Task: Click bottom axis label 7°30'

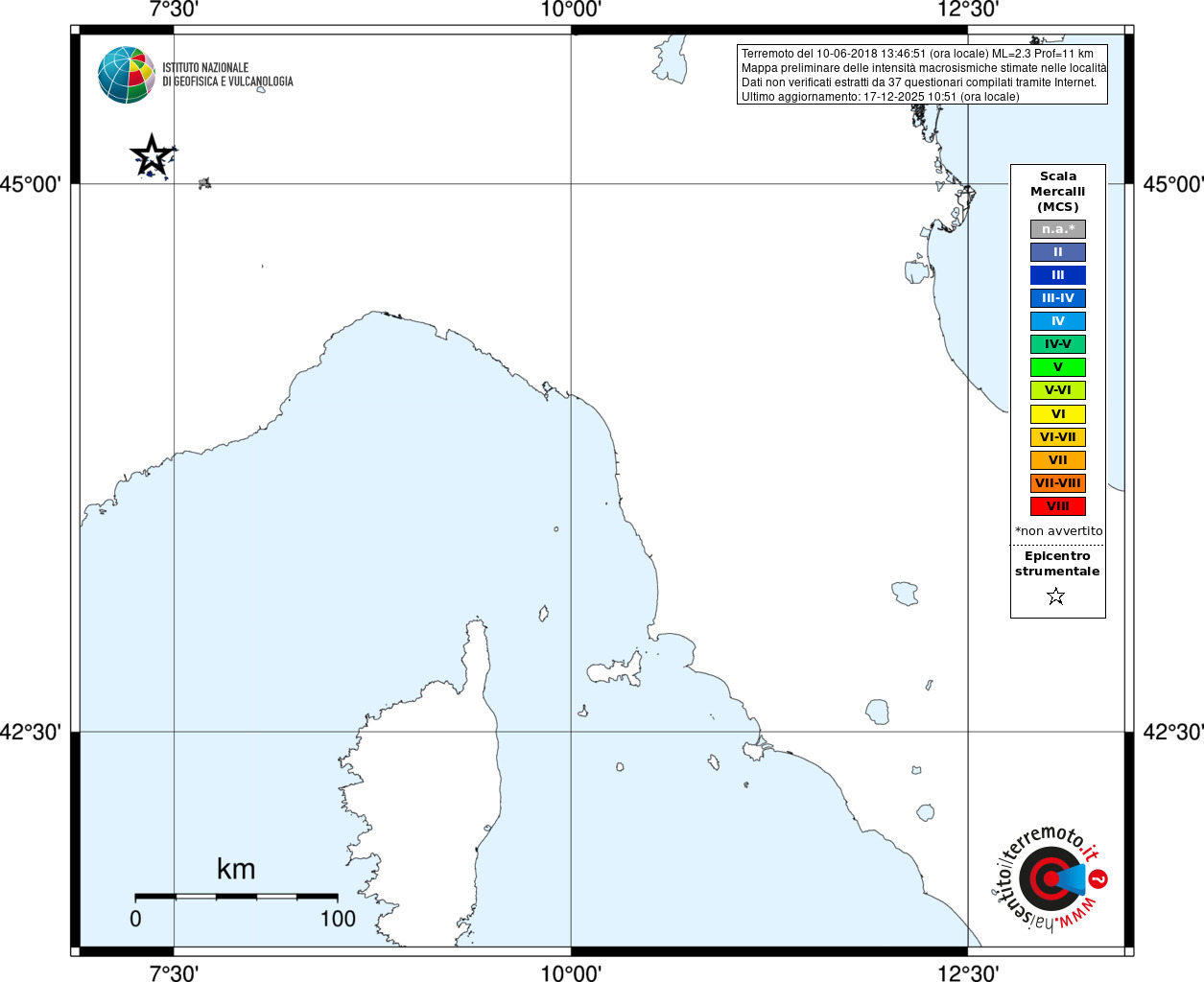Action: coord(174,973)
